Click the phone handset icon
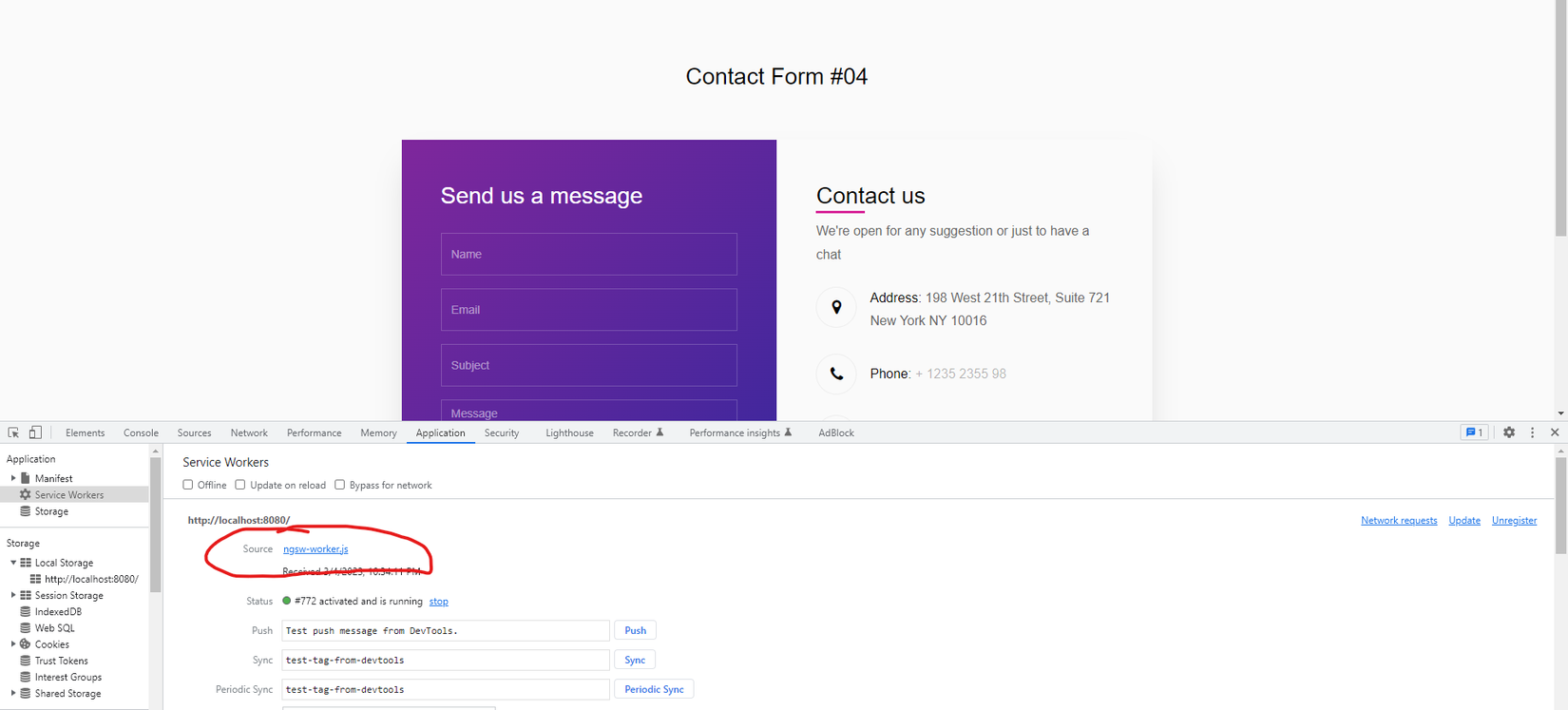 pyautogui.click(x=836, y=374)
